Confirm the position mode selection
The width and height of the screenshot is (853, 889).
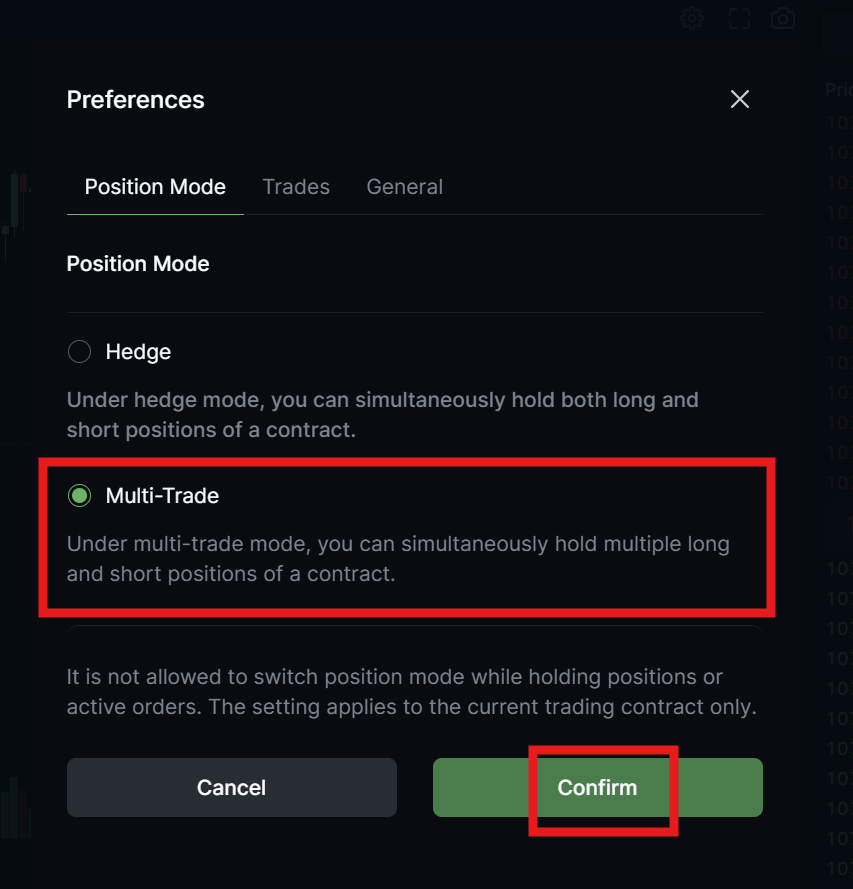point(597,787)
